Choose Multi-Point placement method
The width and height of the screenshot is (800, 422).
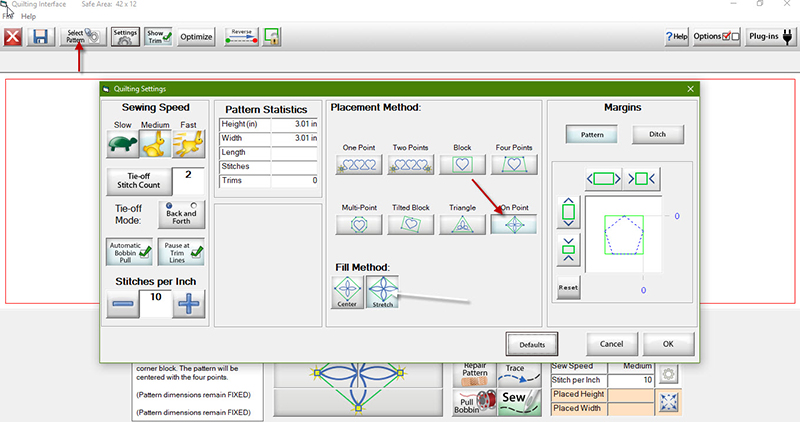(x=359, y=225)
